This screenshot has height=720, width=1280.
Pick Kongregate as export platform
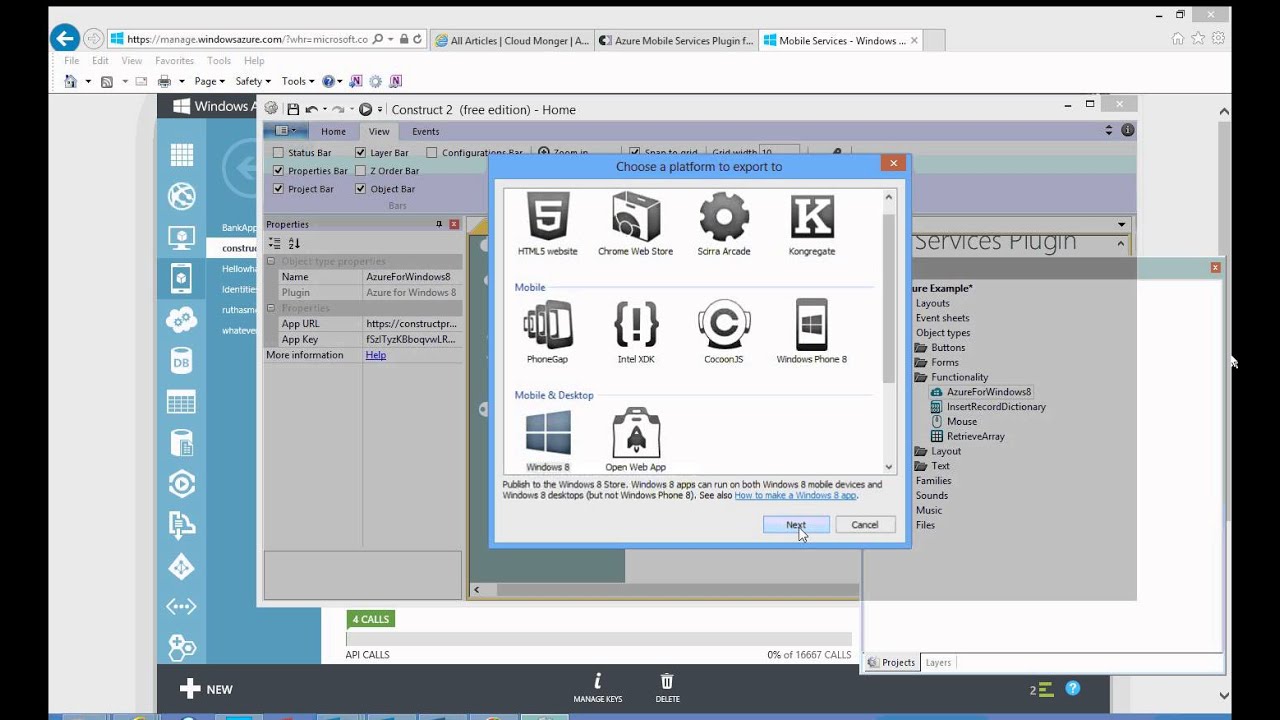point(811,224)
